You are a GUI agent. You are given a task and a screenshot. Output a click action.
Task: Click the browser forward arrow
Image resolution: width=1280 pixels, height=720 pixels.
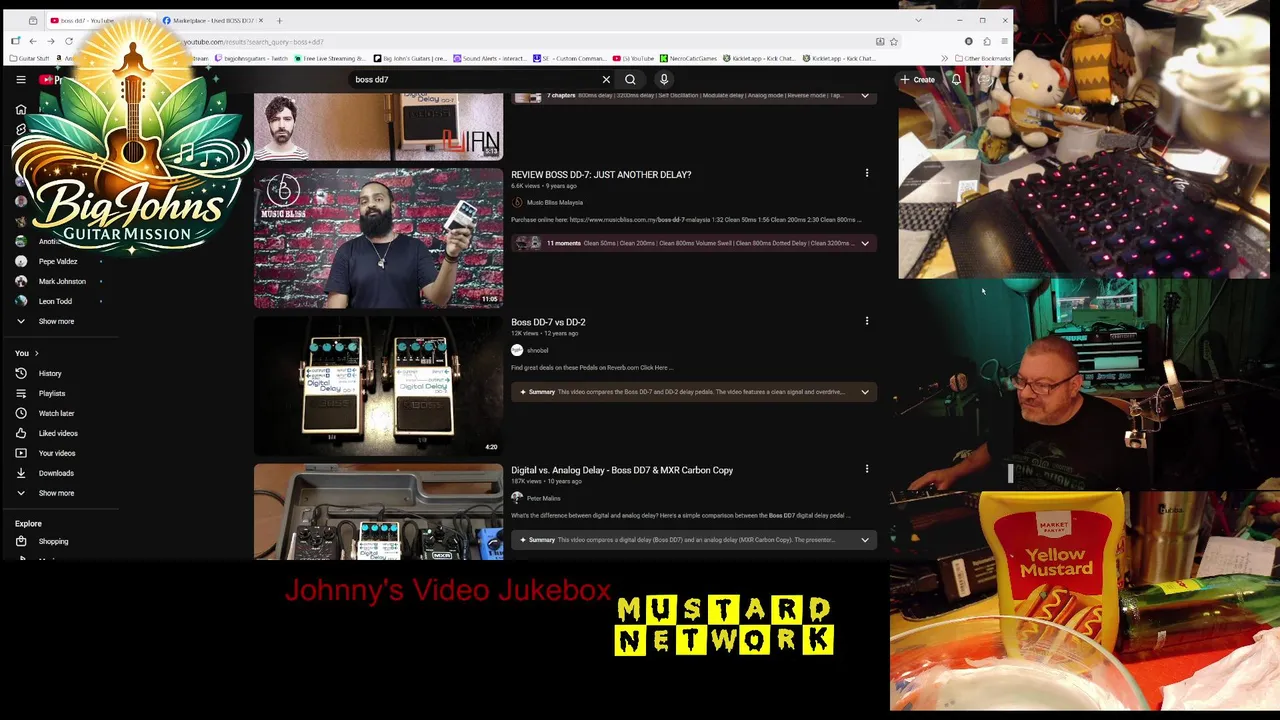point(51,41)
